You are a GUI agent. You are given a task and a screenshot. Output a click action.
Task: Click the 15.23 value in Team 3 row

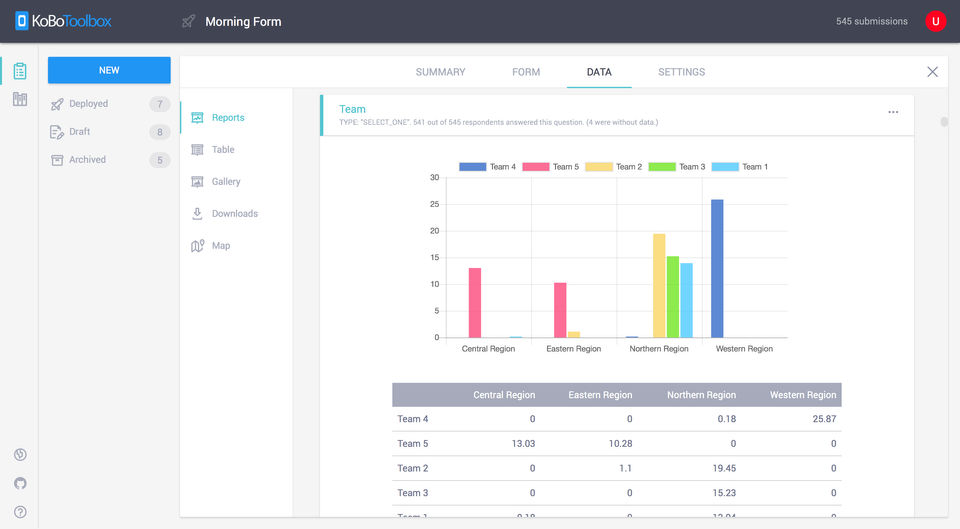[x=724, y=492]
